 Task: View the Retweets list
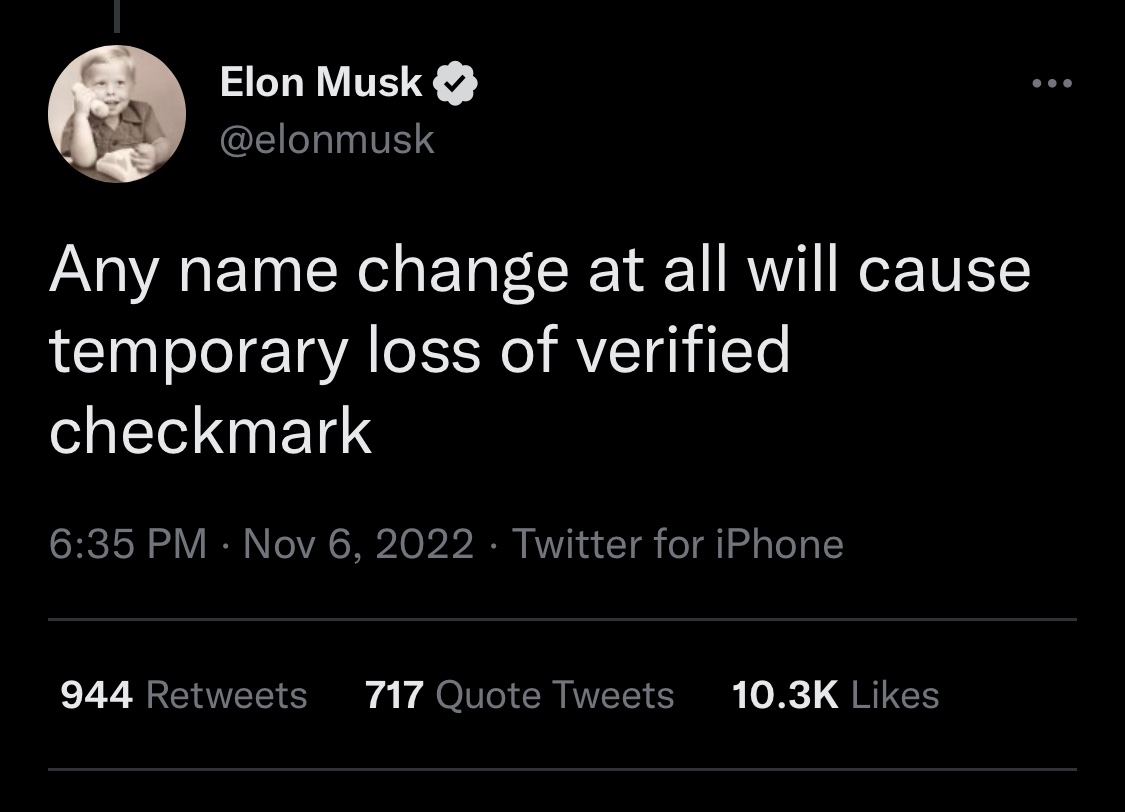226,694
